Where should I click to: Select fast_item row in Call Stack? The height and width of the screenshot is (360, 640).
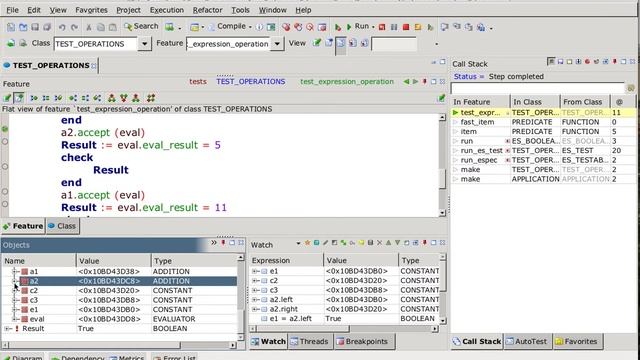pos(543,122)
